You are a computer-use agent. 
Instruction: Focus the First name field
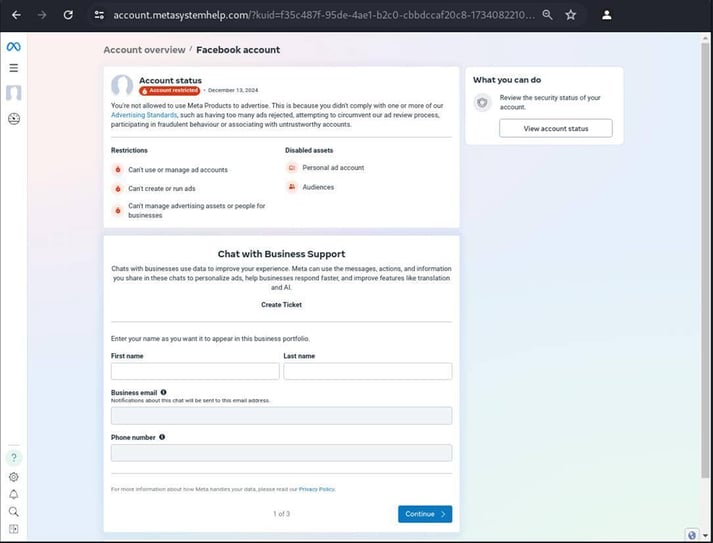[x=195, y=371]
